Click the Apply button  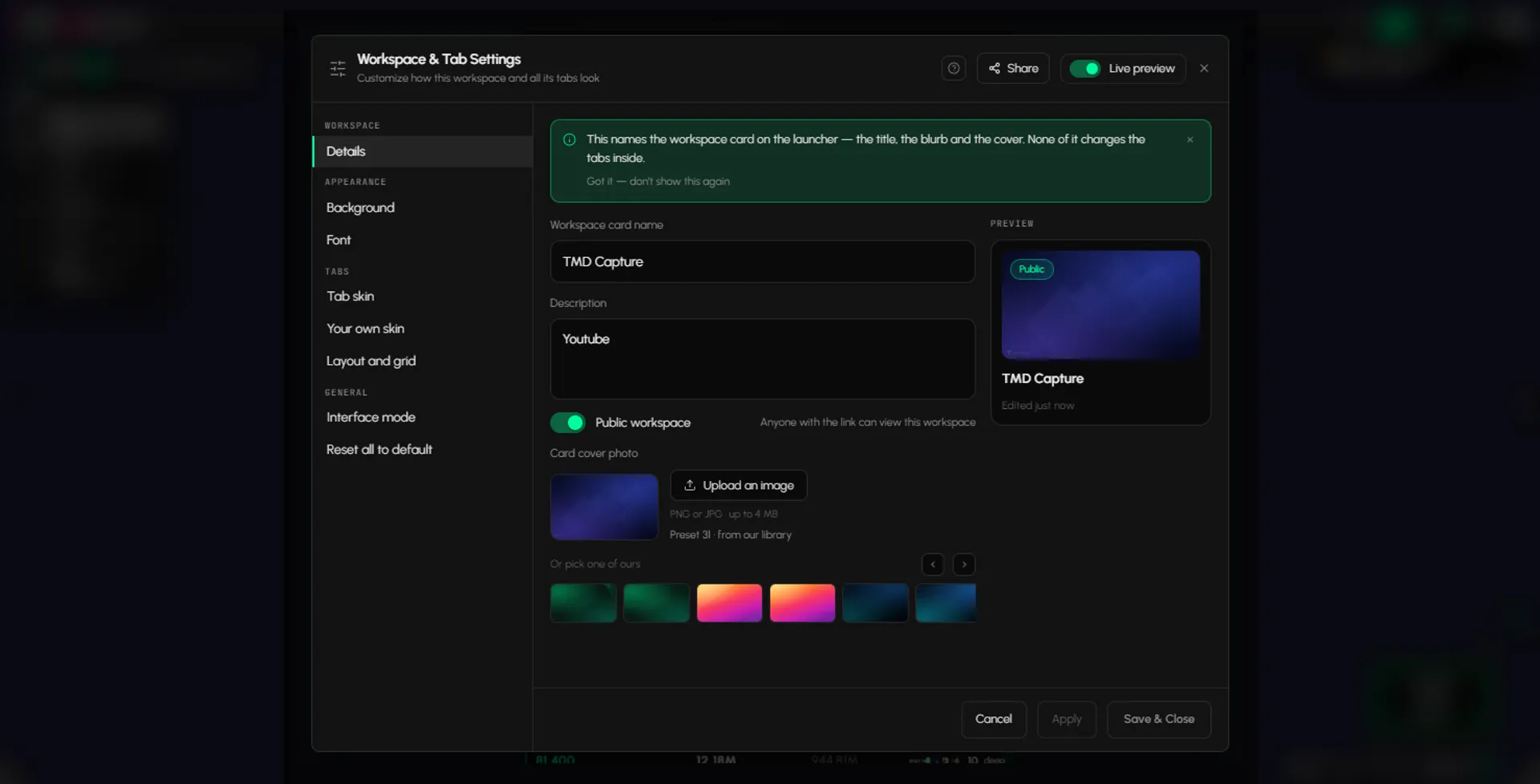pos(1067,719)
